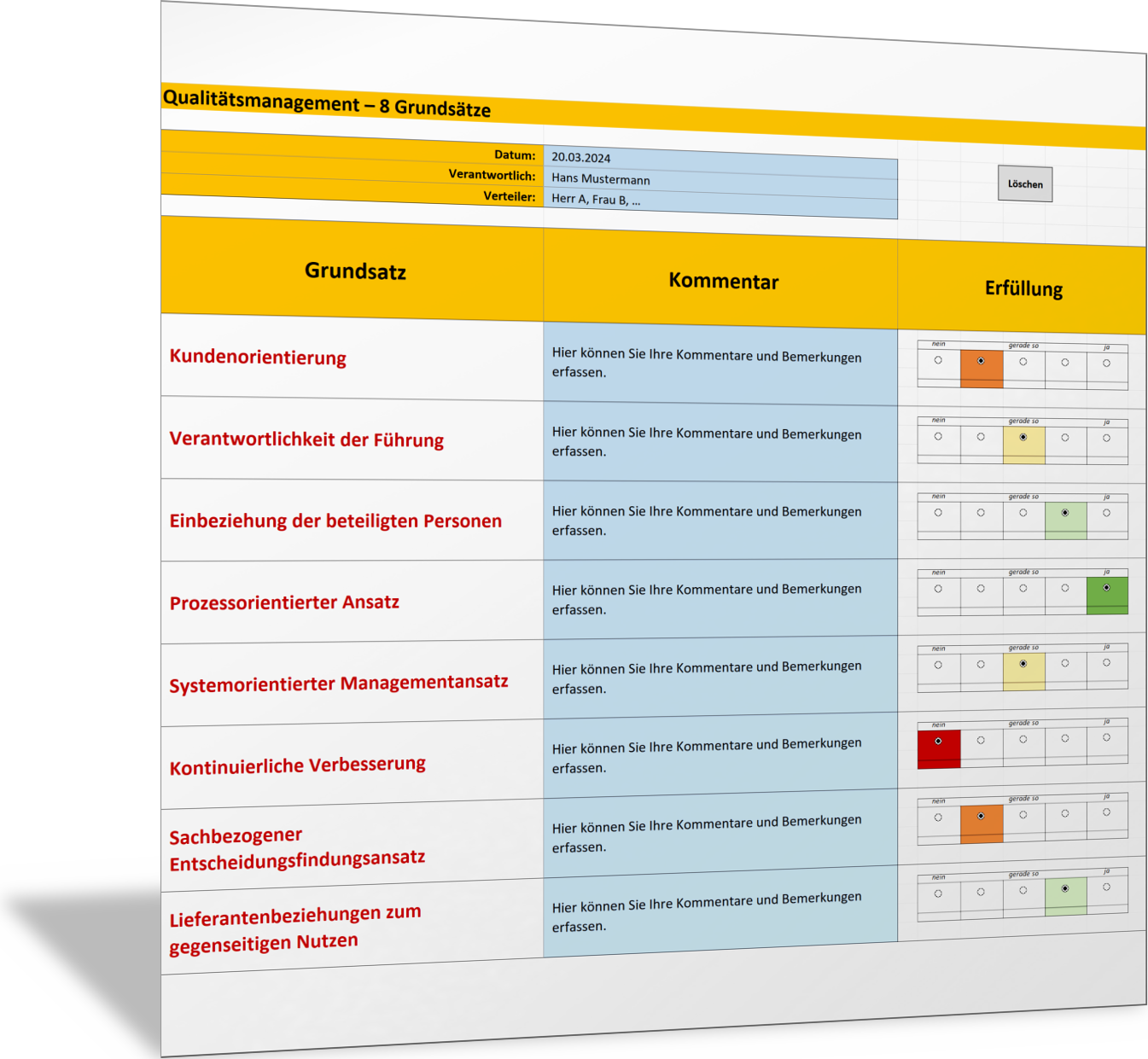Click the comment cell for Kundenorientierung
Image resolution: width=1148 pixels, height=1059 pixels.
719,364
